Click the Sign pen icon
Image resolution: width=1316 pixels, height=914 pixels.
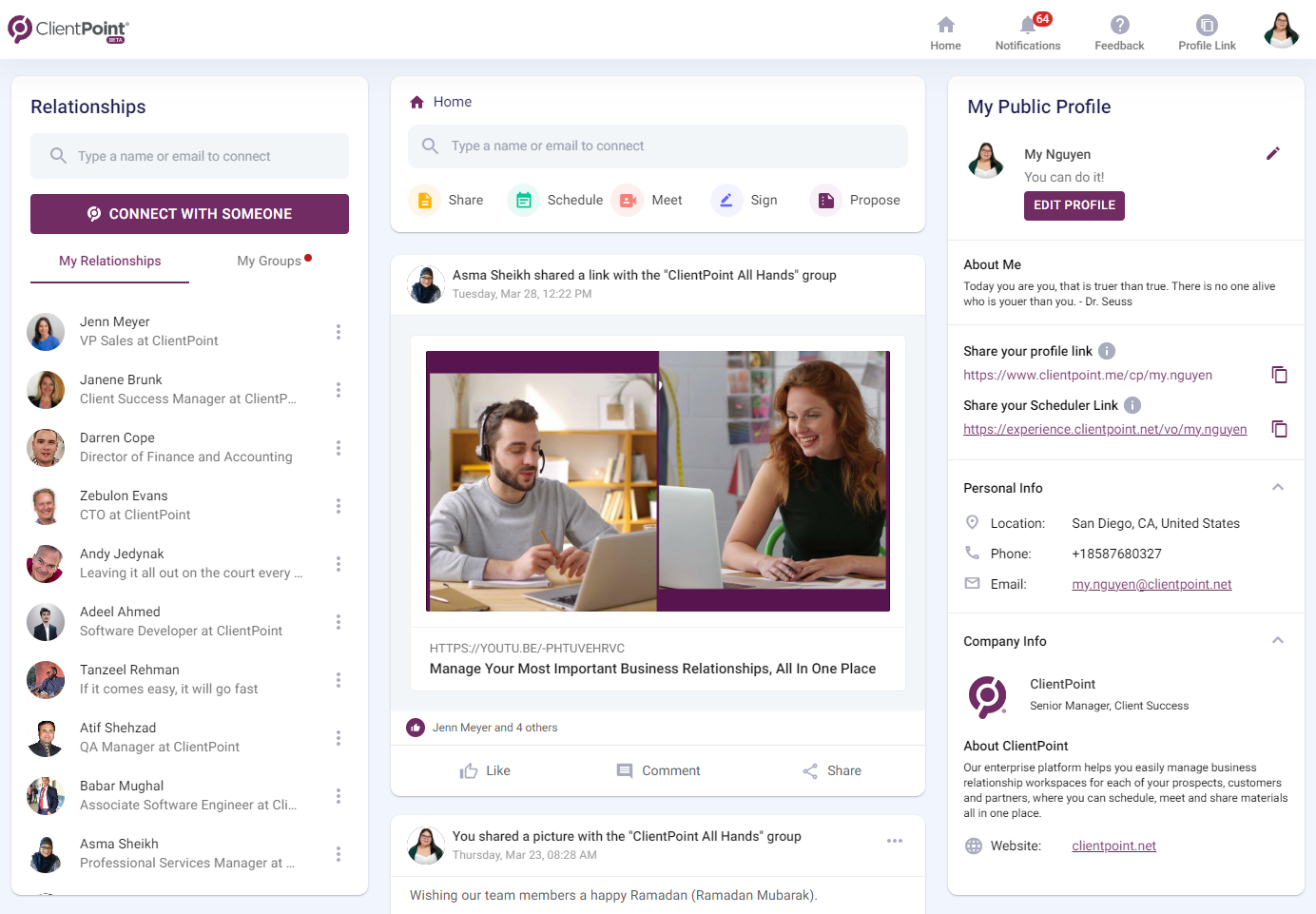click(x=726, y=201)
